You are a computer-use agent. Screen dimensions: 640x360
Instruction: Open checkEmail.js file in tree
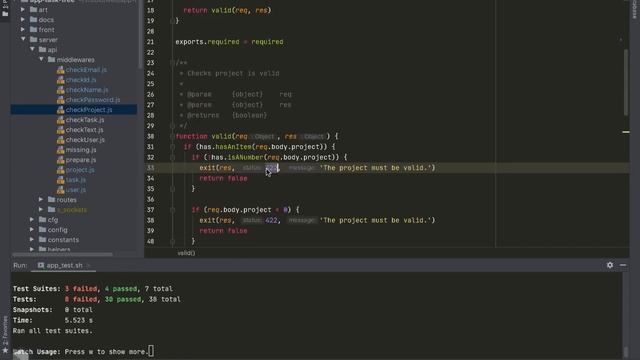click(86, 70)
